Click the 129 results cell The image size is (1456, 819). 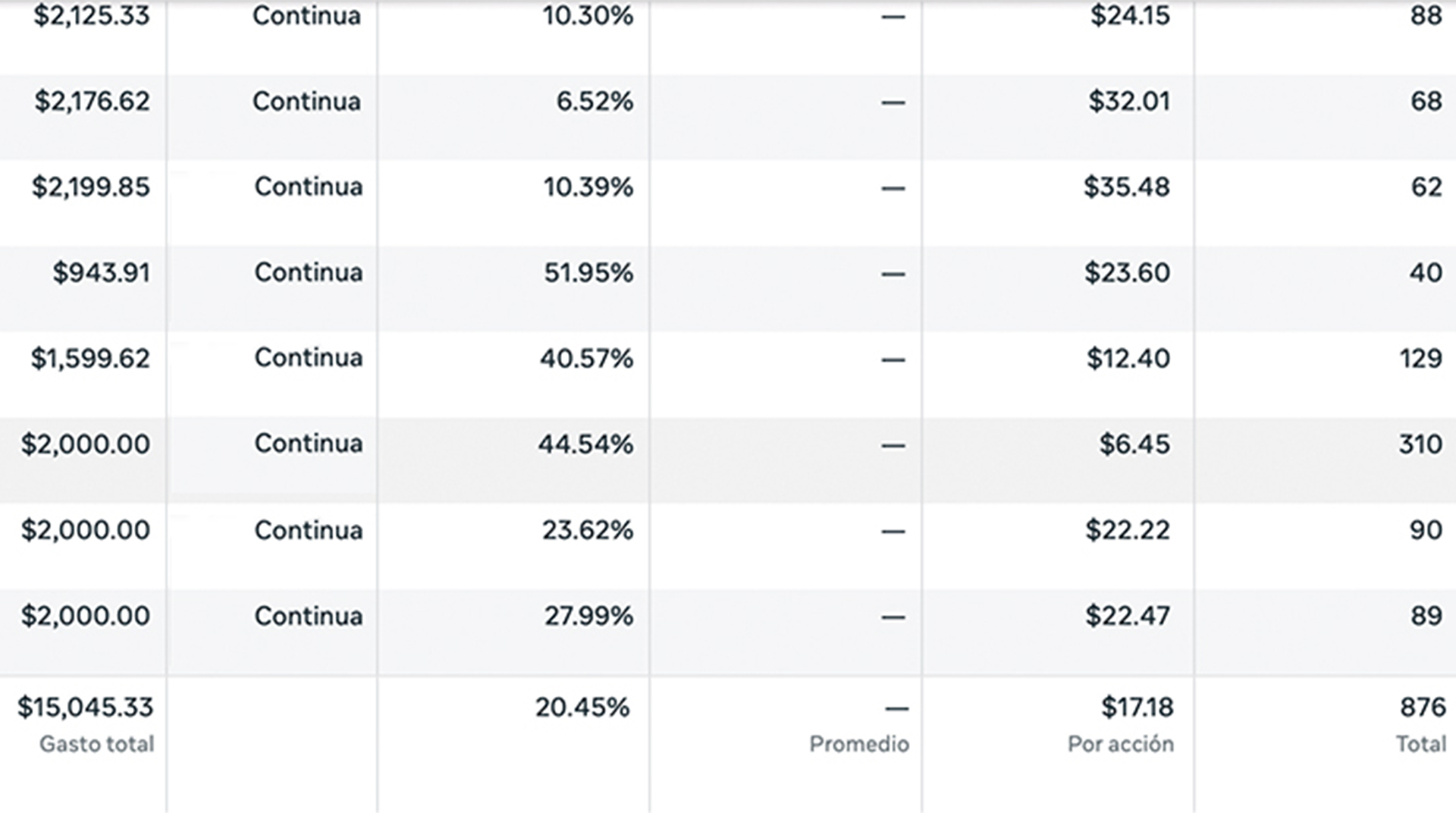click(x=1420, y=359)
